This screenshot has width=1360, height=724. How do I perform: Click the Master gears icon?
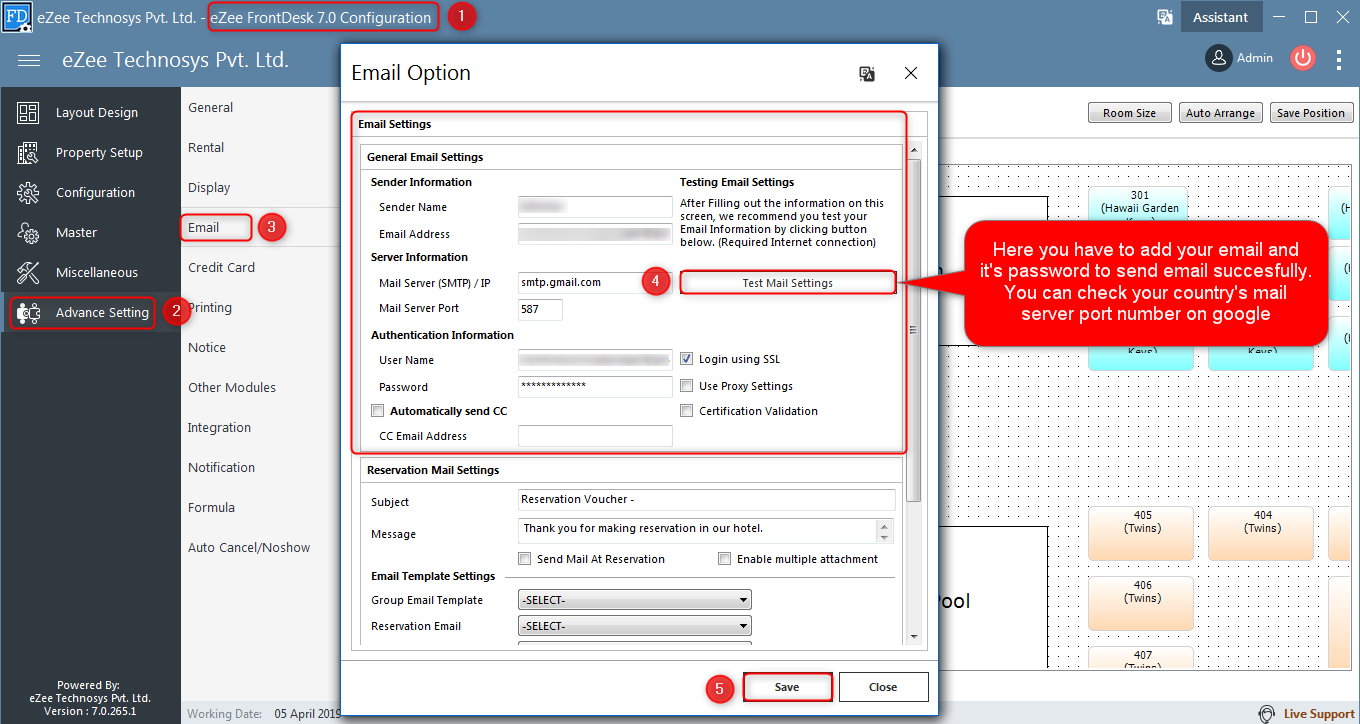[x=28, y=233]
